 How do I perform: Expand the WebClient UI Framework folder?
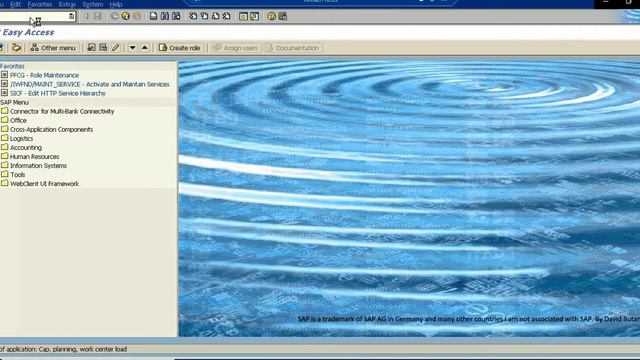tap(44, 184)
